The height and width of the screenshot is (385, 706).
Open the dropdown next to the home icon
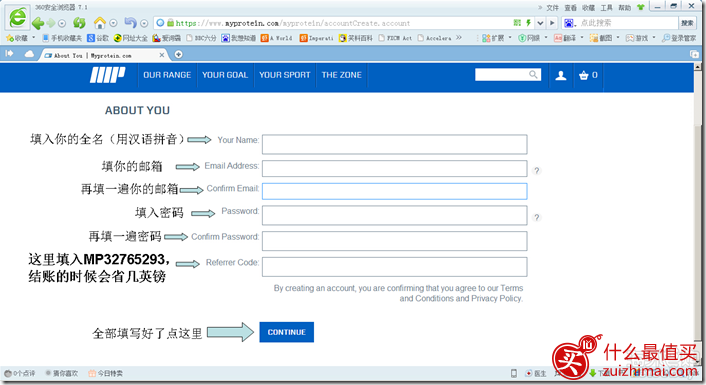pyautogui.click(x=113, y=23)
